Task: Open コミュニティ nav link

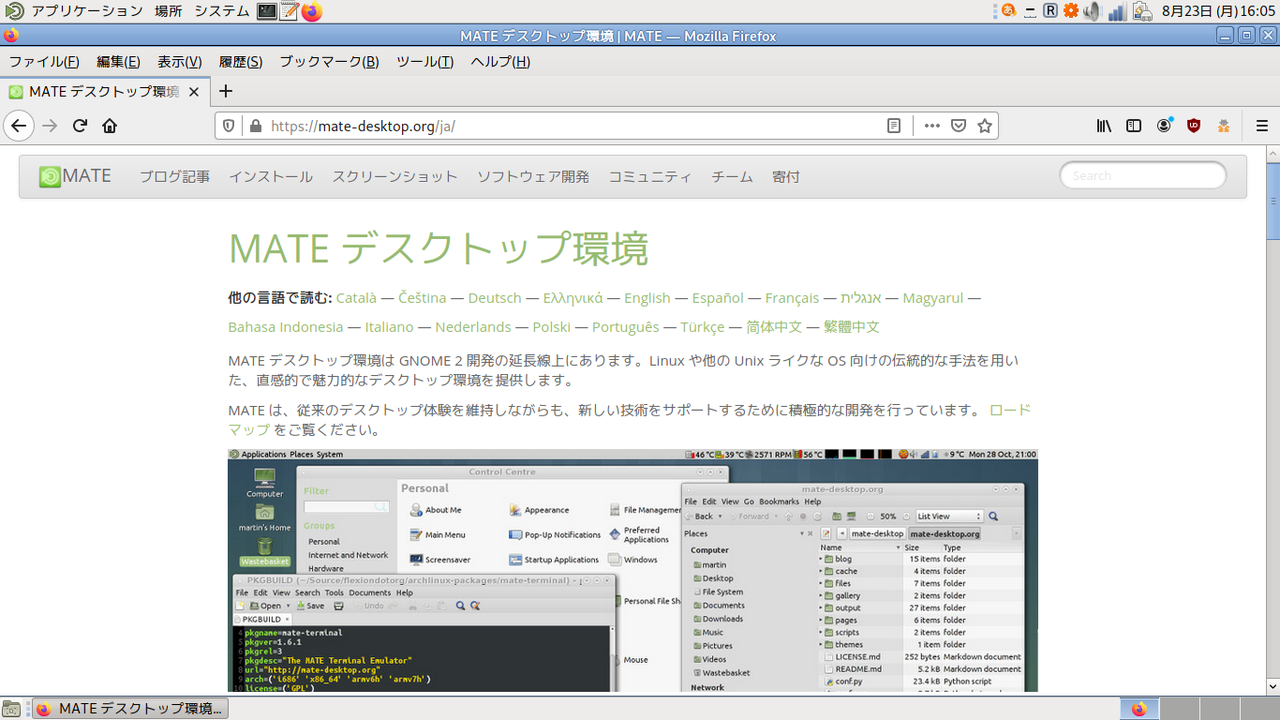Action: coord(650,177)
